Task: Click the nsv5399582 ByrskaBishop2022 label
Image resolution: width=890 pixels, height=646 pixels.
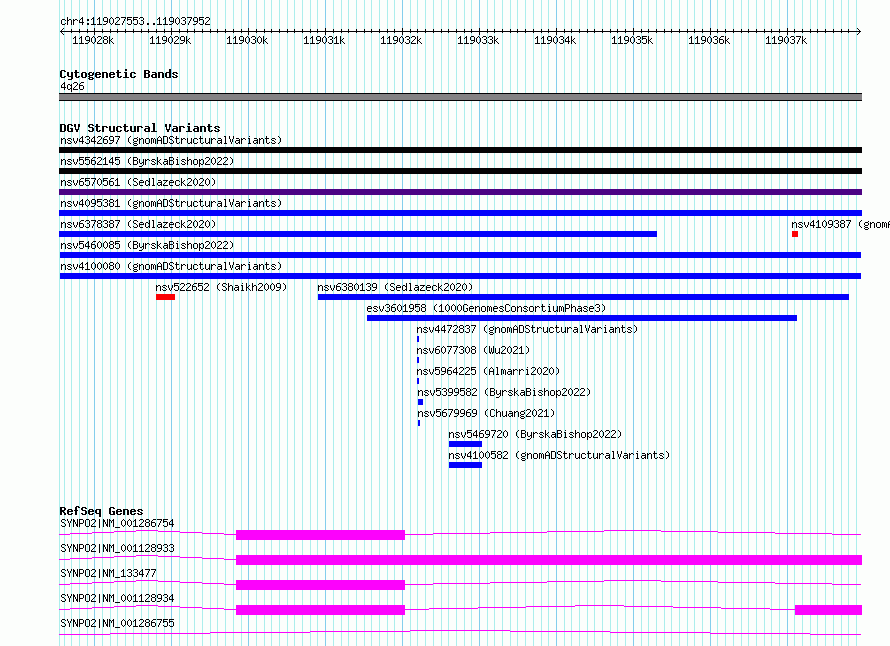Action: tap(504, 392)
